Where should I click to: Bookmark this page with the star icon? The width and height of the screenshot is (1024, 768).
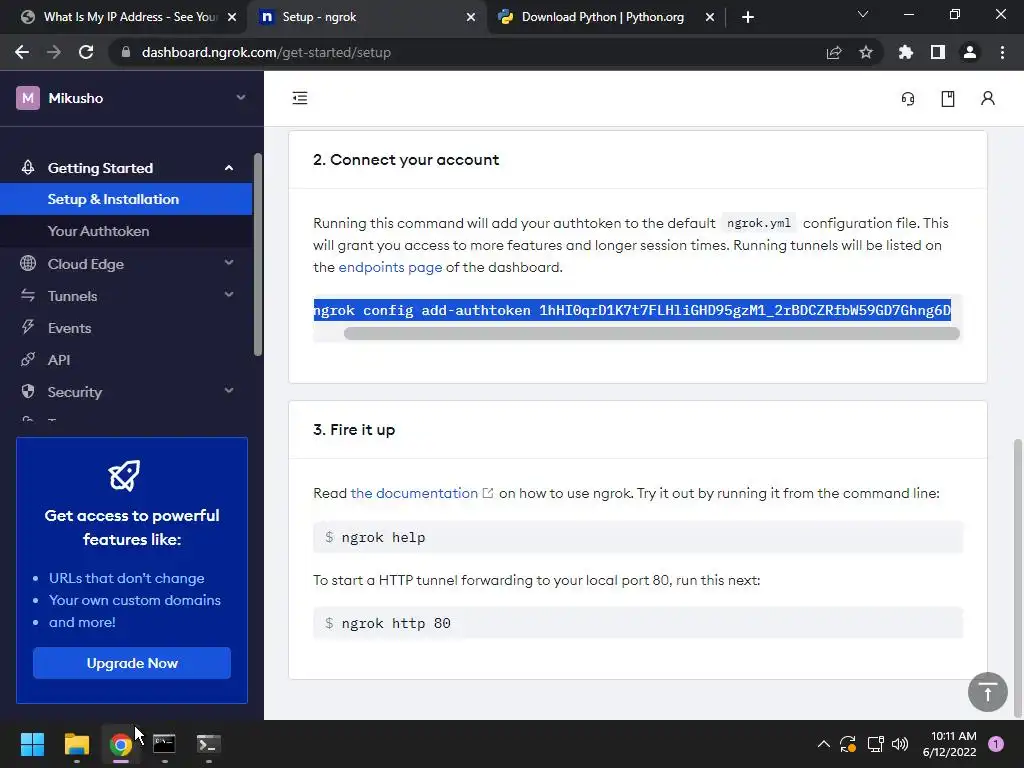866,52
